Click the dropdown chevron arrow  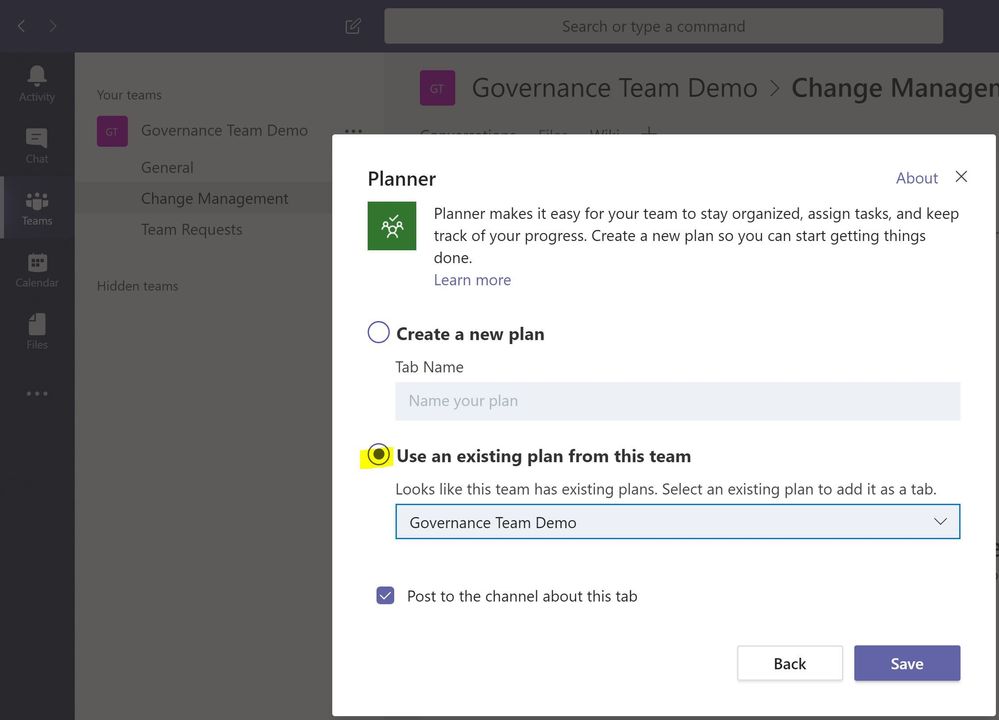pos(940,522)
